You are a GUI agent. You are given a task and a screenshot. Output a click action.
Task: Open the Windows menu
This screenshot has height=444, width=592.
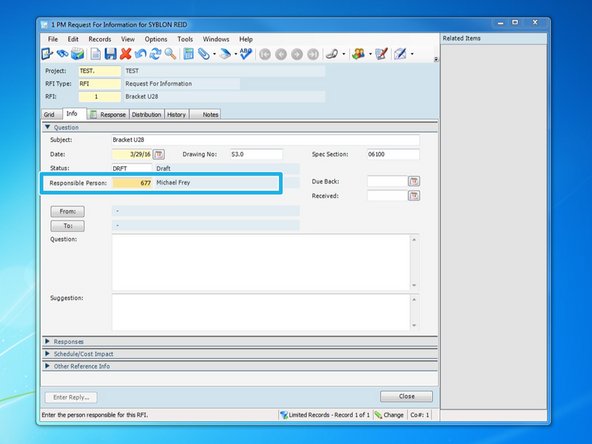pyautogui.click(x=216, y=39)
